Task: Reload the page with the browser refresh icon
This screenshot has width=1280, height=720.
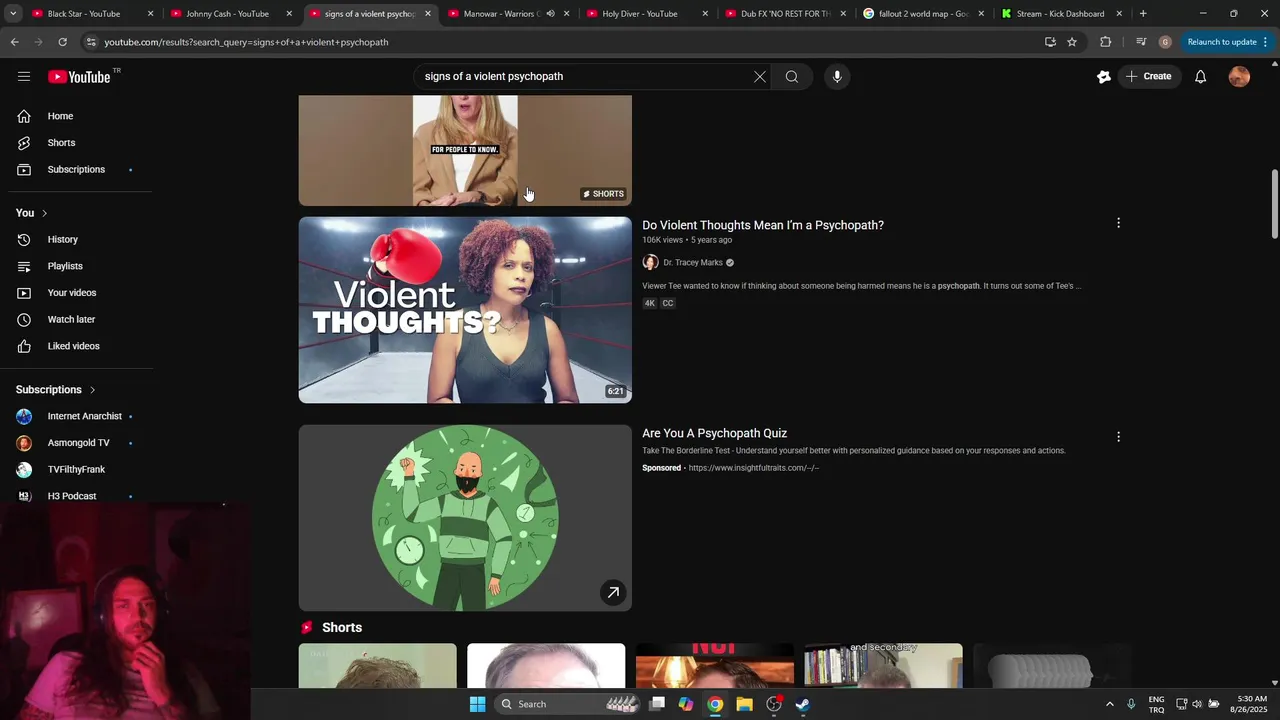Action: 62,42
